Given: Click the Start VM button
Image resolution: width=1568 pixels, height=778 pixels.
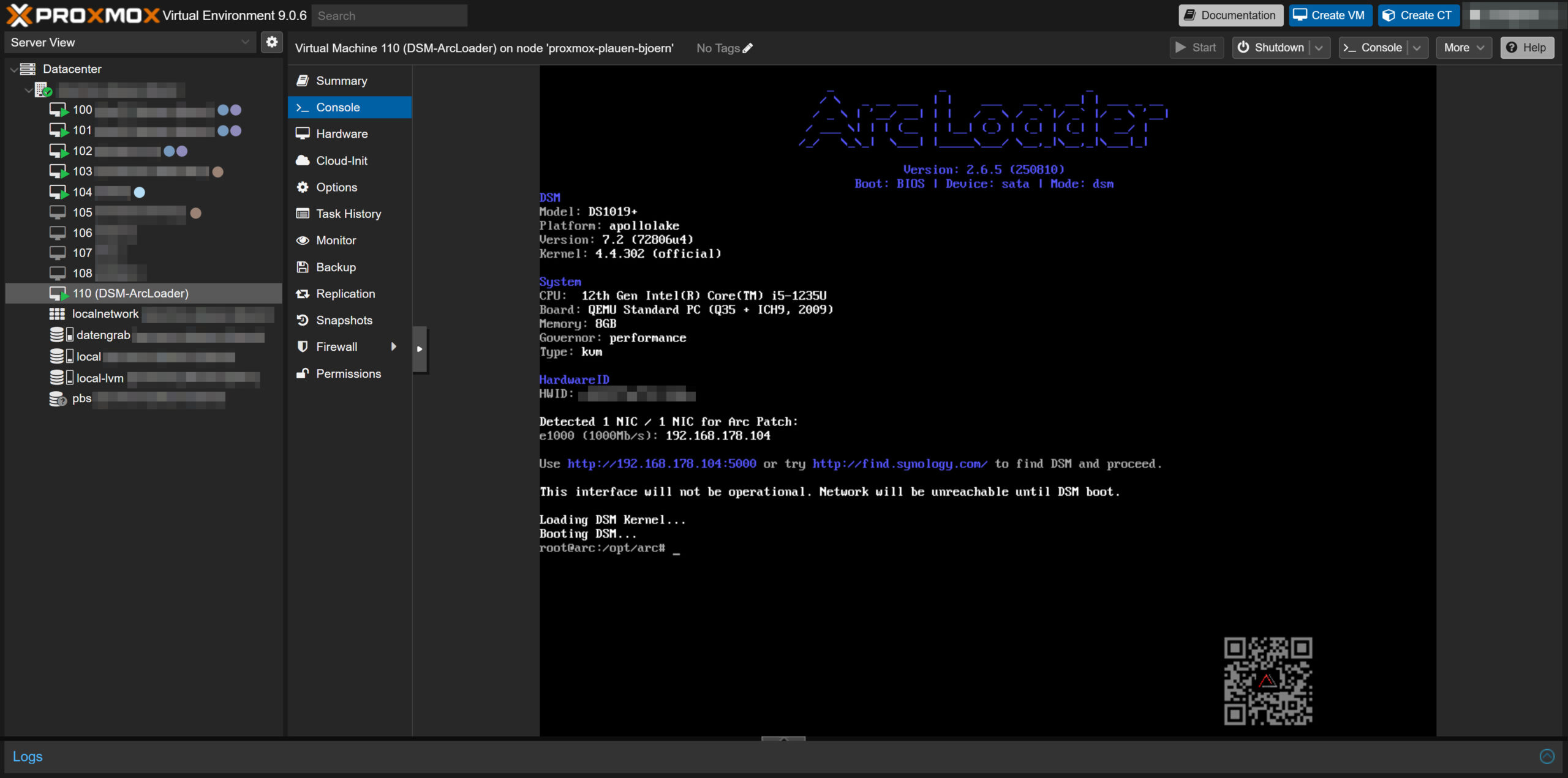Looking at the screenshot, I should tap(1196, 48).
